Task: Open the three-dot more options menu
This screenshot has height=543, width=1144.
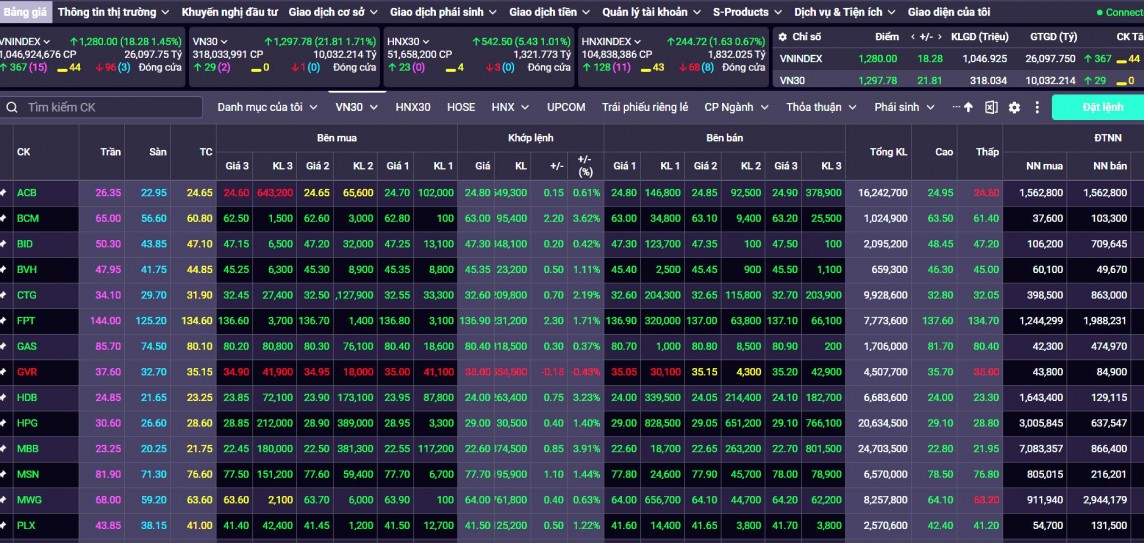Action: coord(1036,107)
